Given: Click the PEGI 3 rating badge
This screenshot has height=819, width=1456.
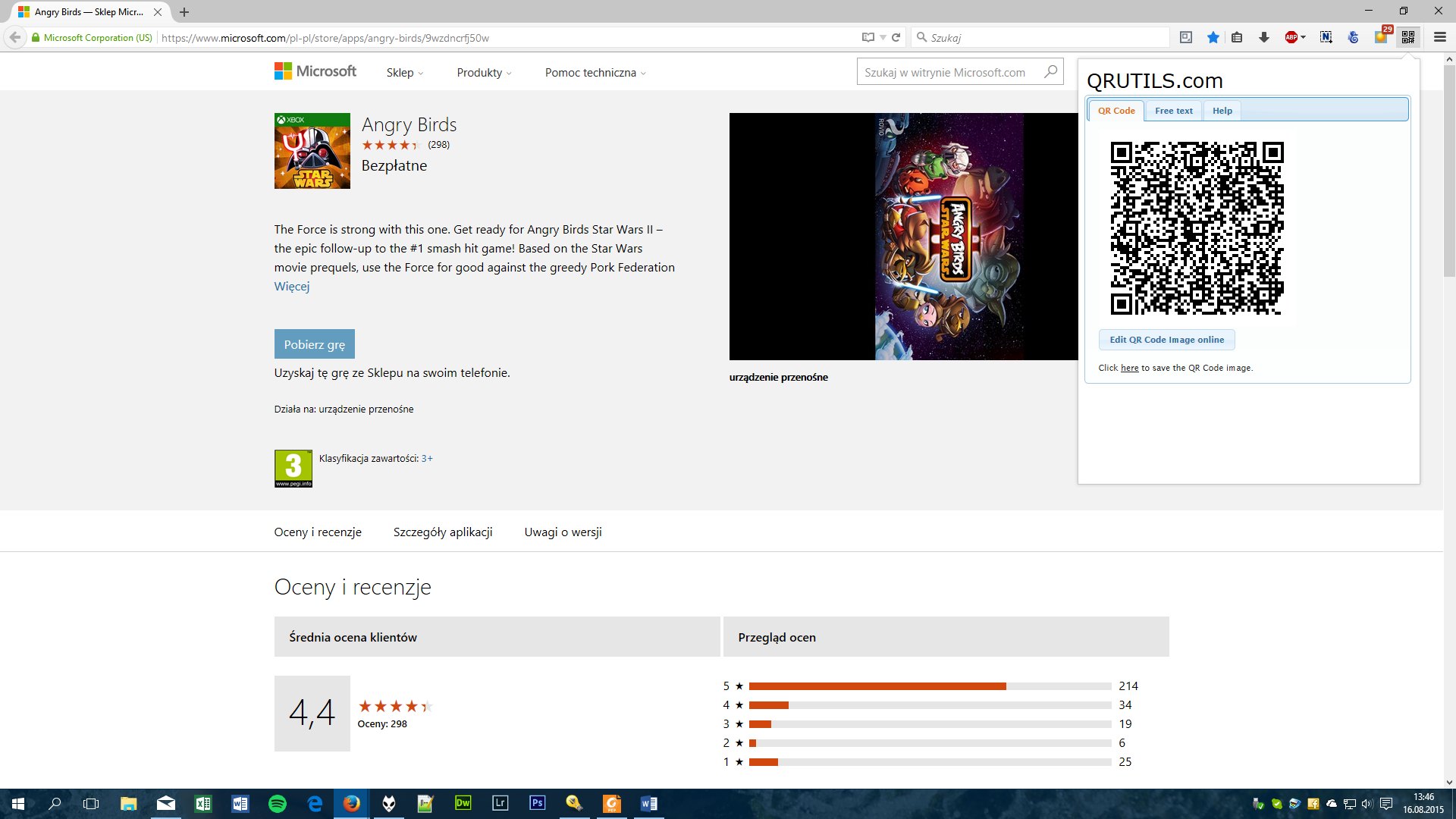Looking at the screenshot, I should (293, 469).
